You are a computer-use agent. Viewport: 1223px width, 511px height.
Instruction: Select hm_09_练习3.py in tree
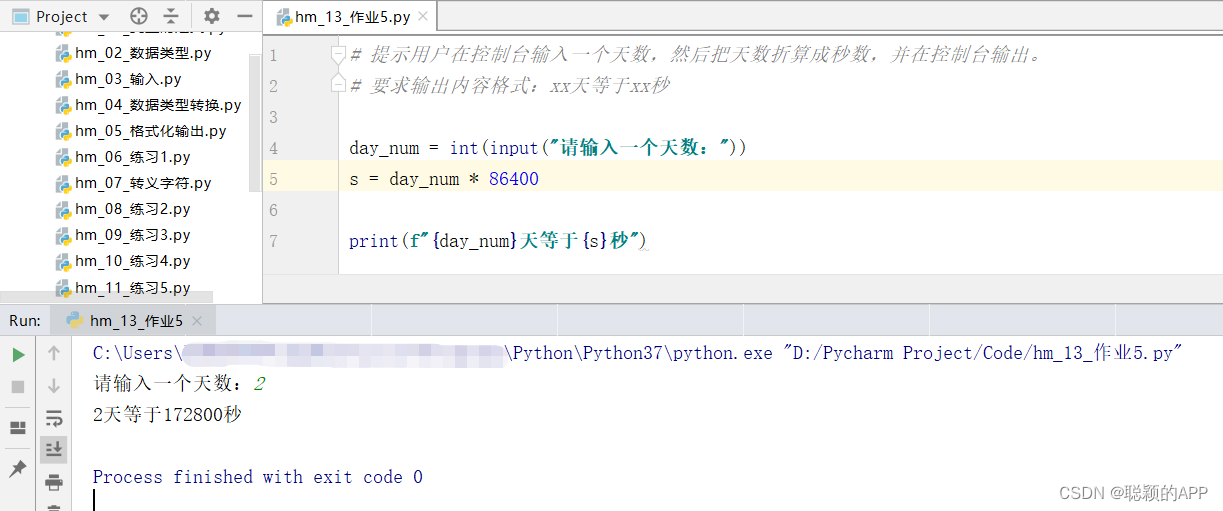132,235
